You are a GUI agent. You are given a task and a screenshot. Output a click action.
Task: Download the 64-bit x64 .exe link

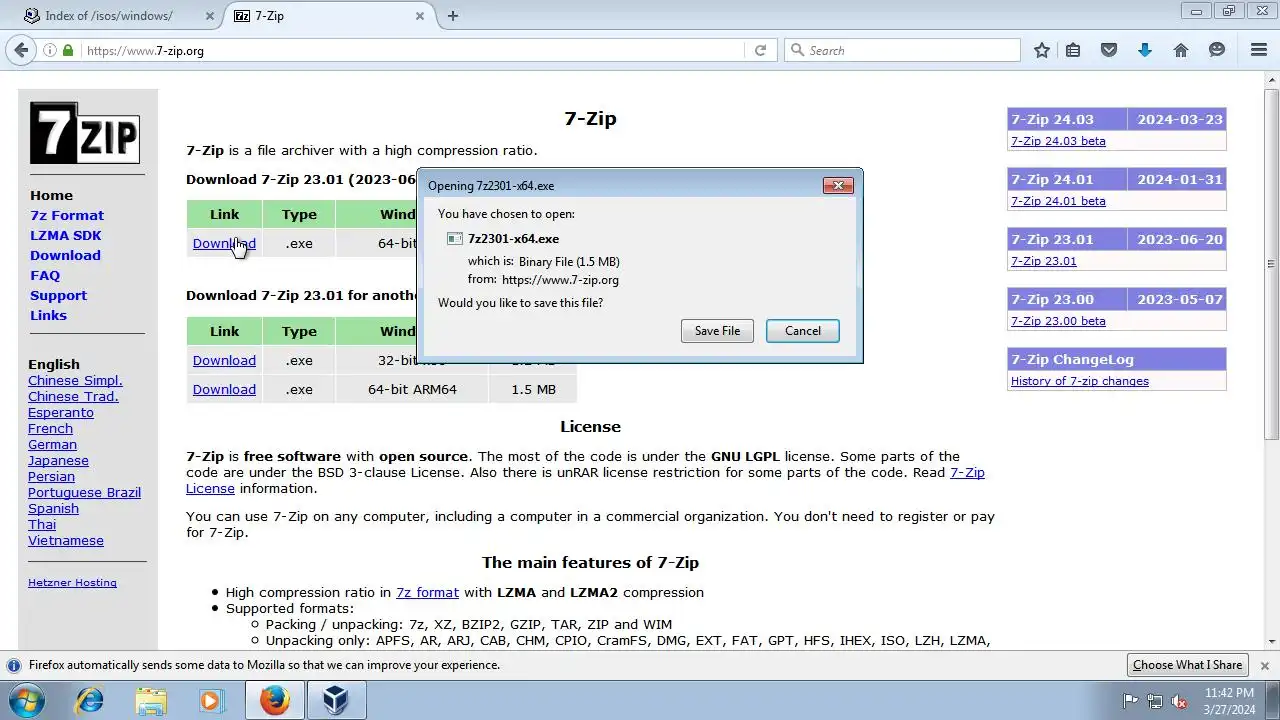224,243
